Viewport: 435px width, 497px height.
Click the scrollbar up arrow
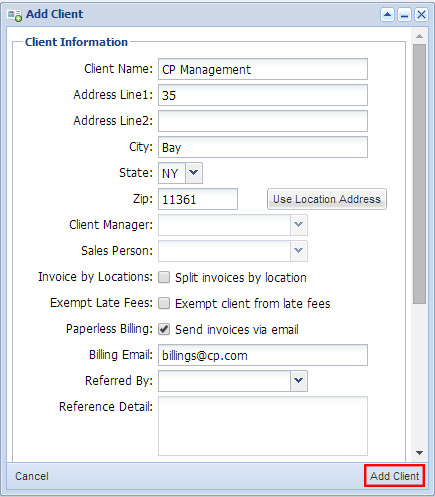pos(419,36)
